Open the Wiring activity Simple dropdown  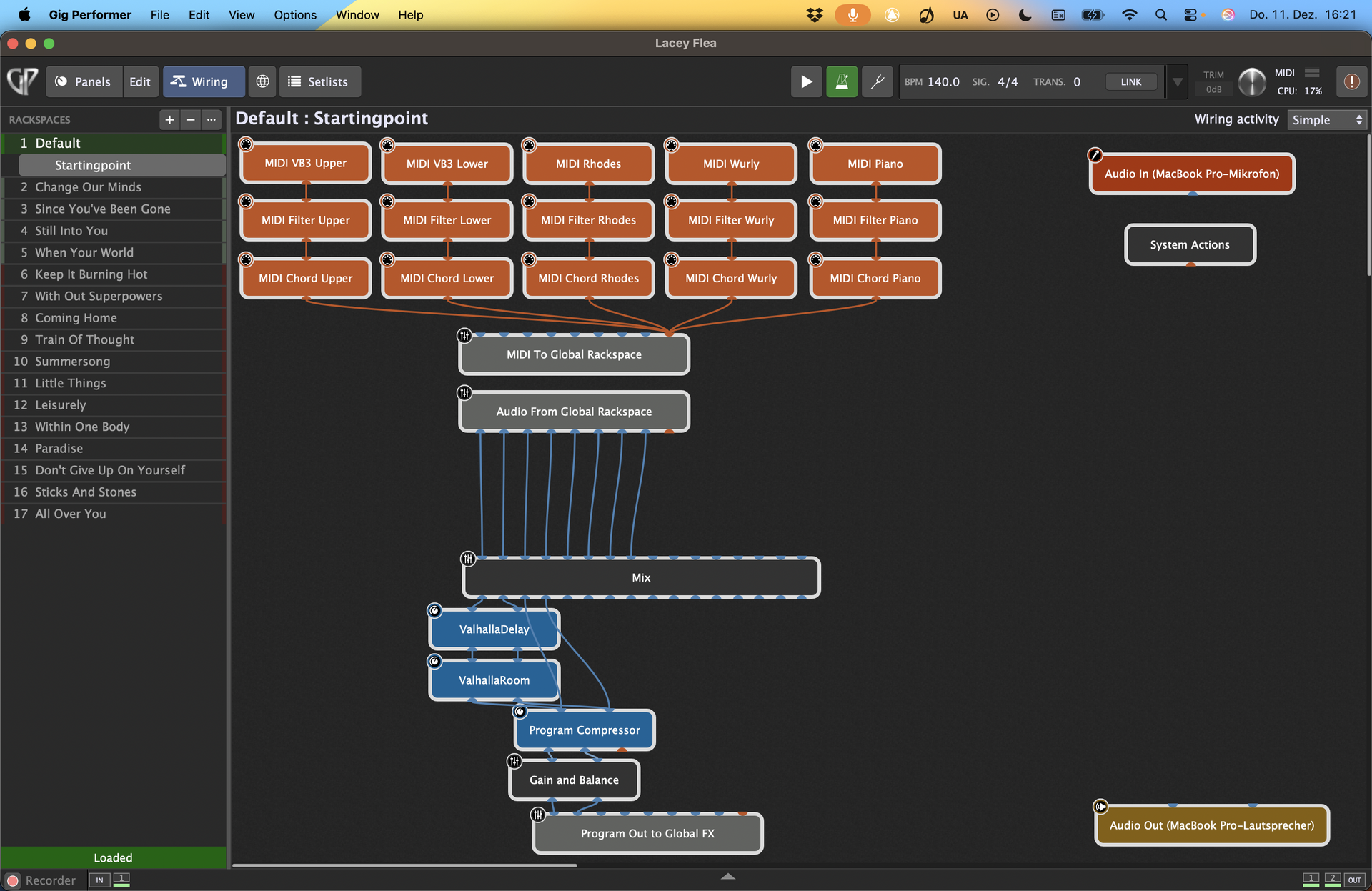click(1327, 120)
